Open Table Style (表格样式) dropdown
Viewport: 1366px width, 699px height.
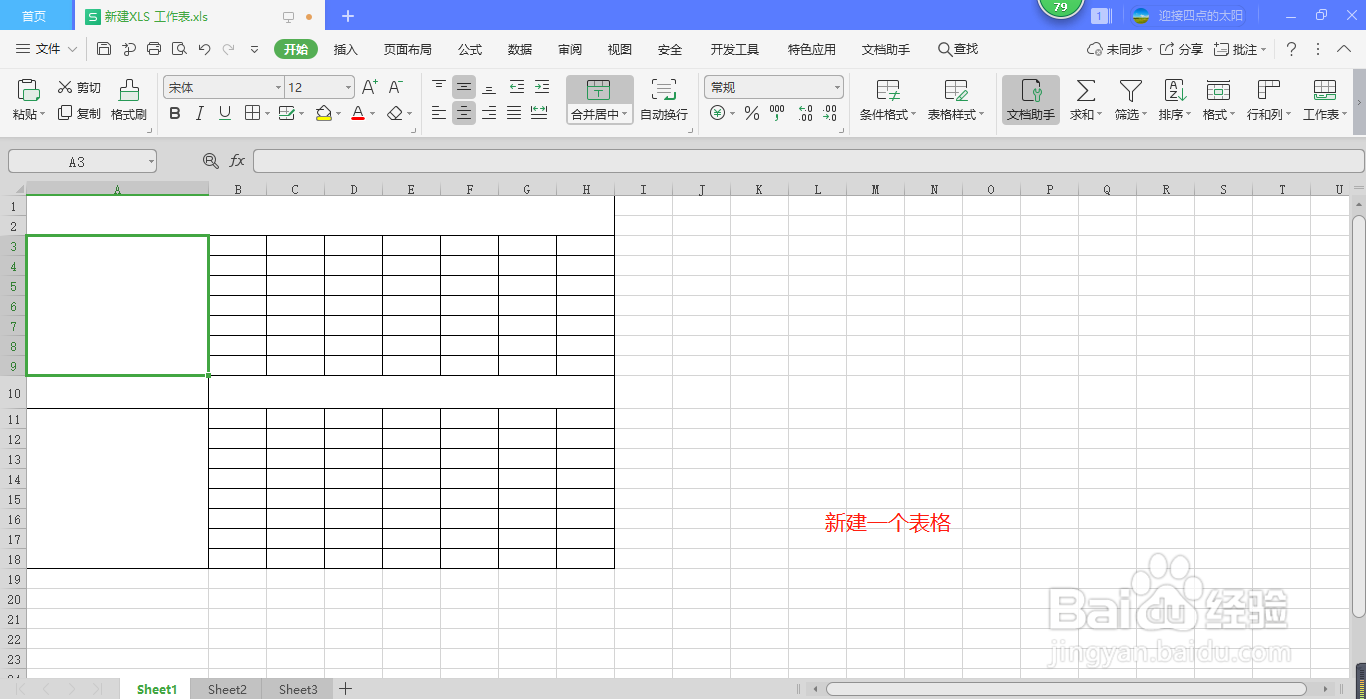pyautogui.click(x=956, y=114)
